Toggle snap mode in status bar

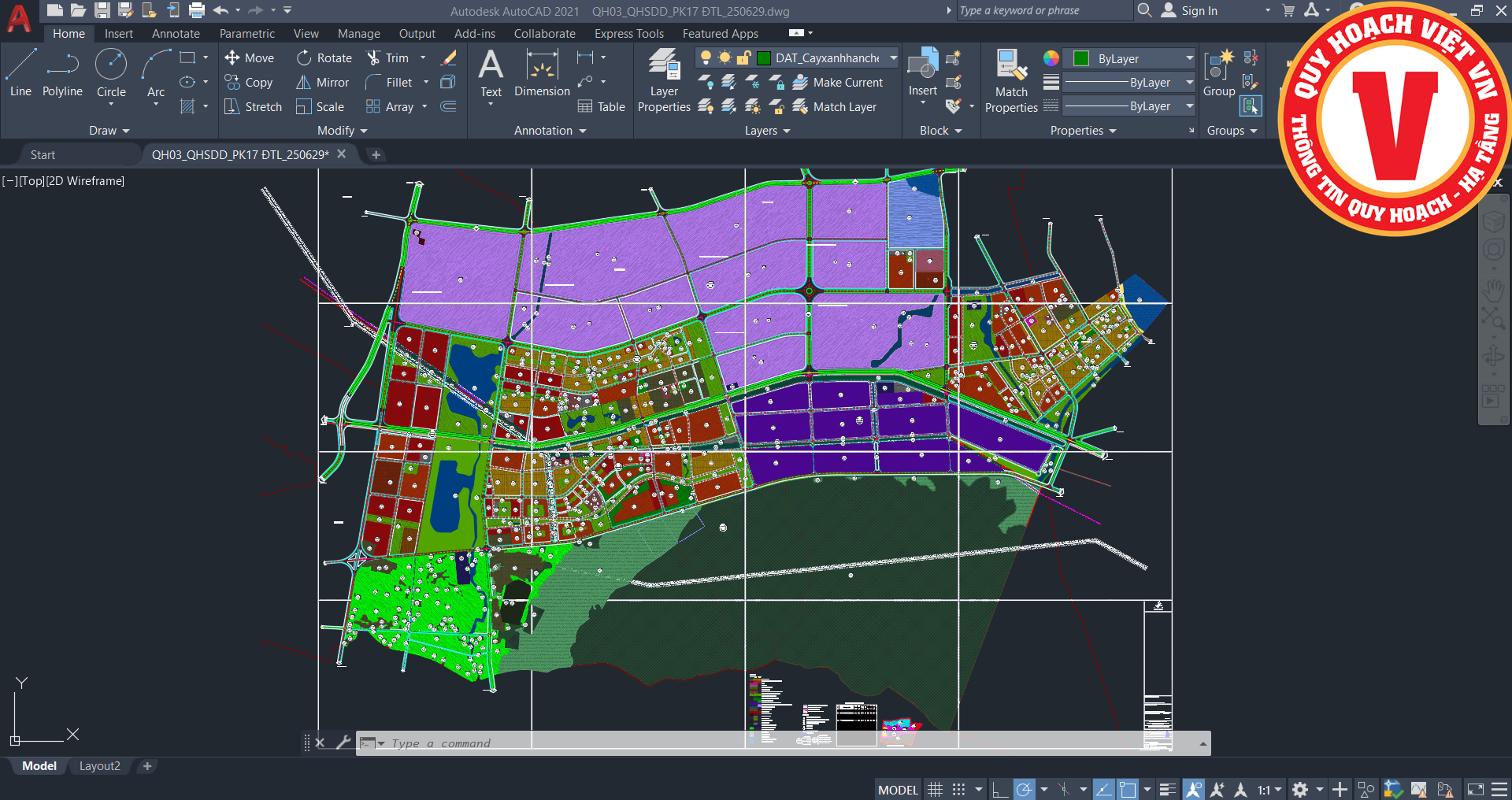(958, 790)
